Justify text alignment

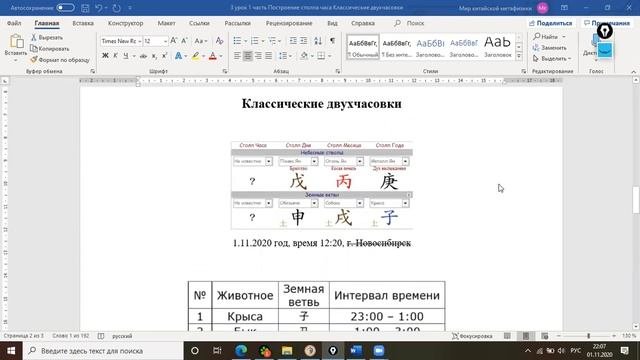click(x=269, y=56)
